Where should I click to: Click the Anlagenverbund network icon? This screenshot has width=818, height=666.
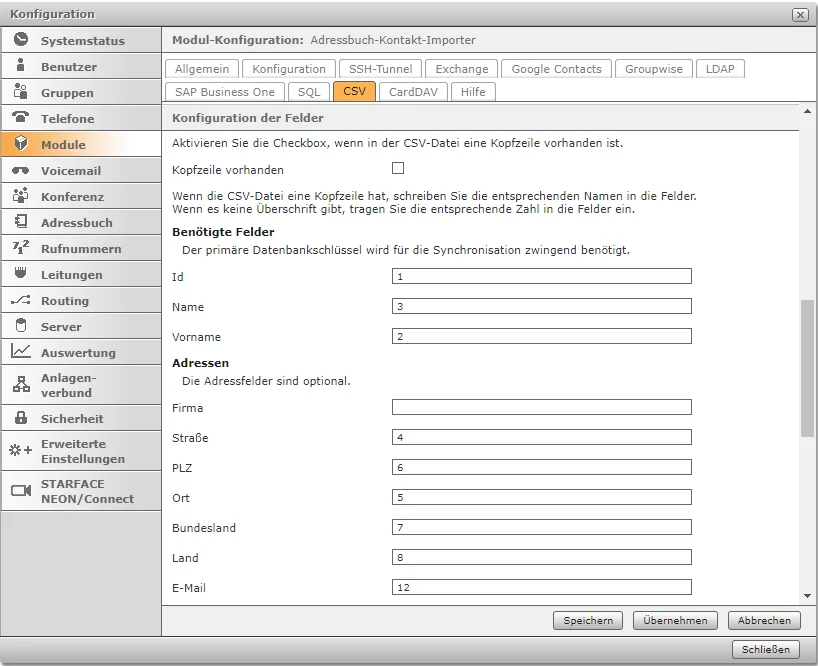[21, 384]
